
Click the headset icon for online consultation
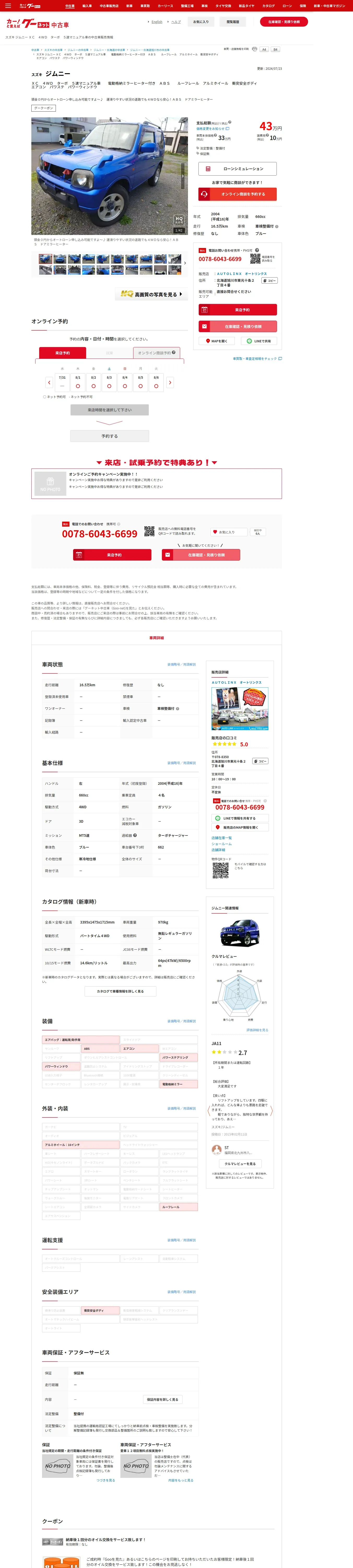pos(204,194)
